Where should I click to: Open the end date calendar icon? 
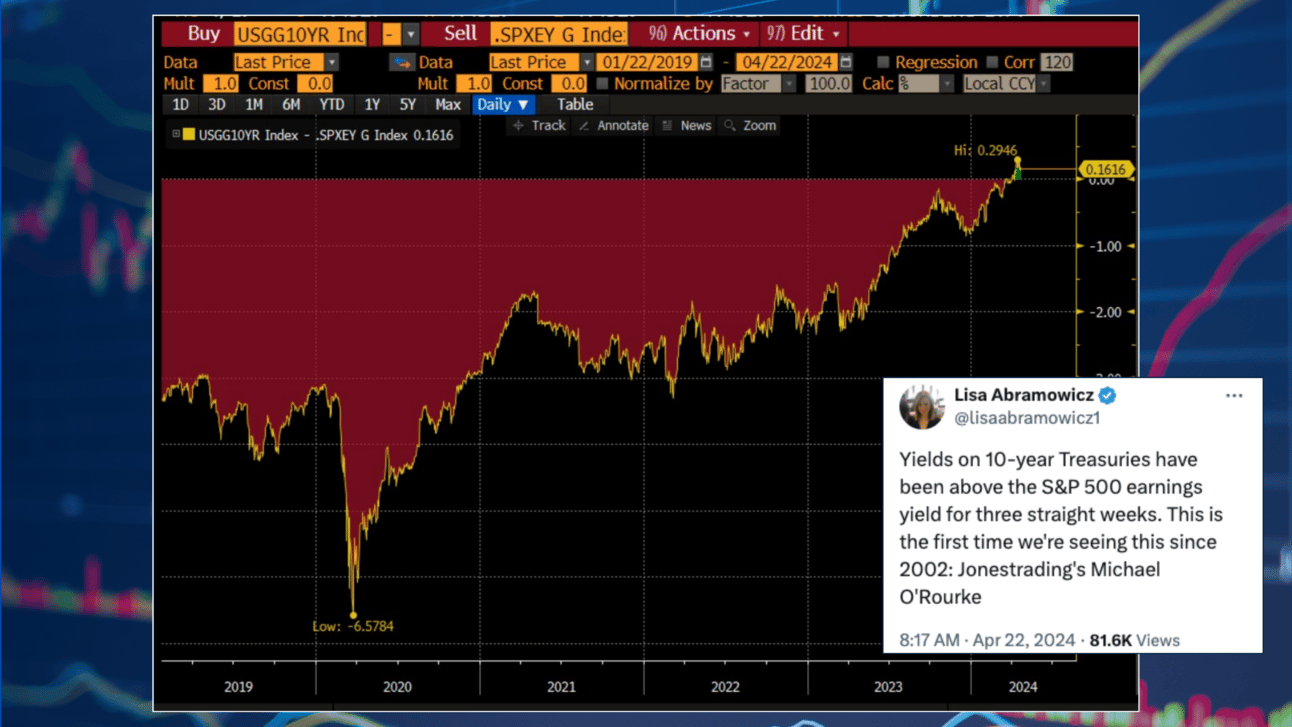pos(846,62)
